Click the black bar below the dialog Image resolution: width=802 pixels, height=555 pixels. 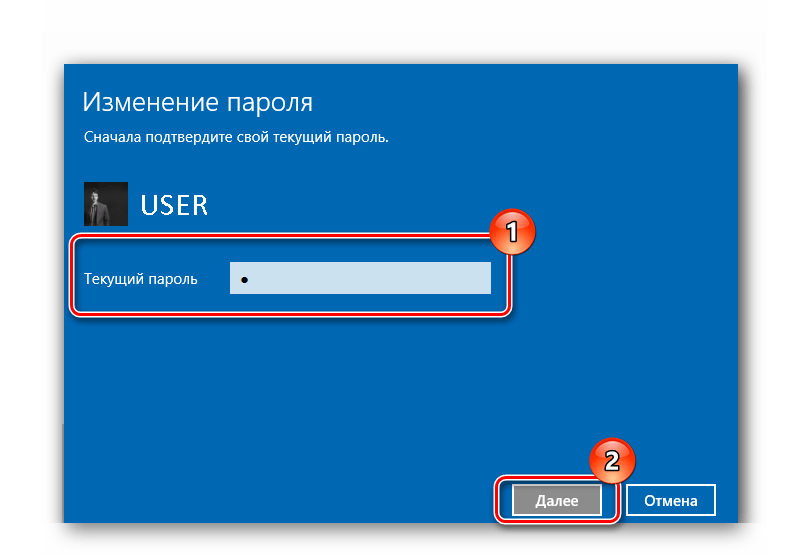[x=400, y=538]
